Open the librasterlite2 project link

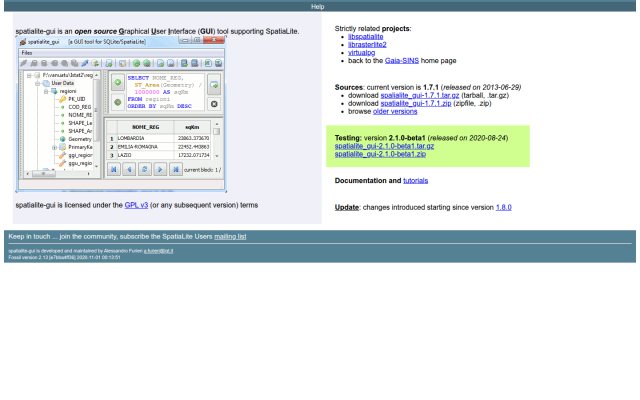click(x=367, y=44)
